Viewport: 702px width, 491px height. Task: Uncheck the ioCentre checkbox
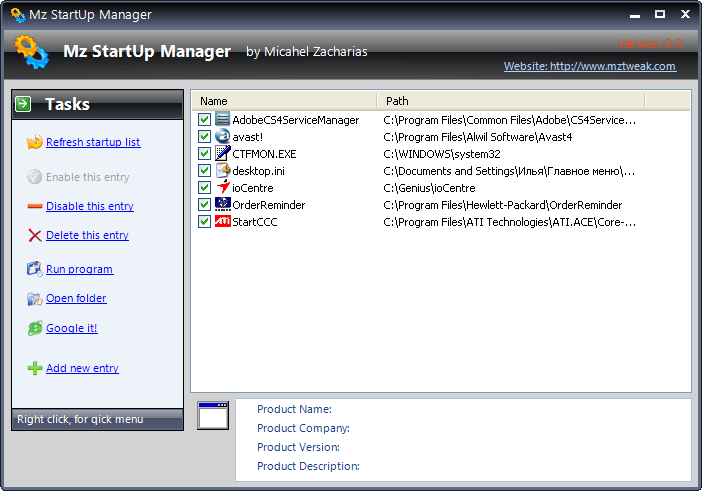(x=204, y=188)
